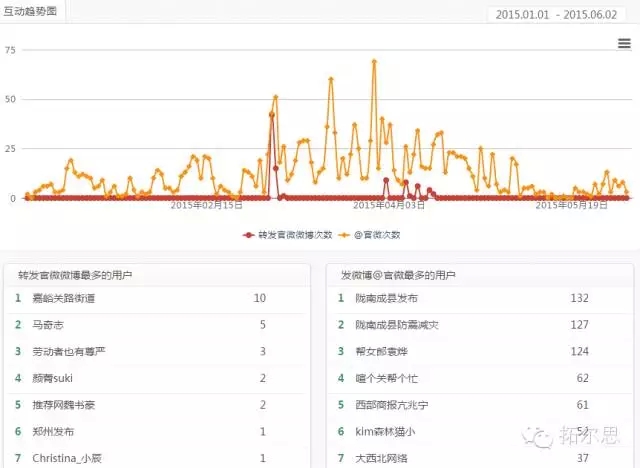Select the 互动趋势图 tab
The width and height of the screenshot is (640, 468).
point(31,12)
